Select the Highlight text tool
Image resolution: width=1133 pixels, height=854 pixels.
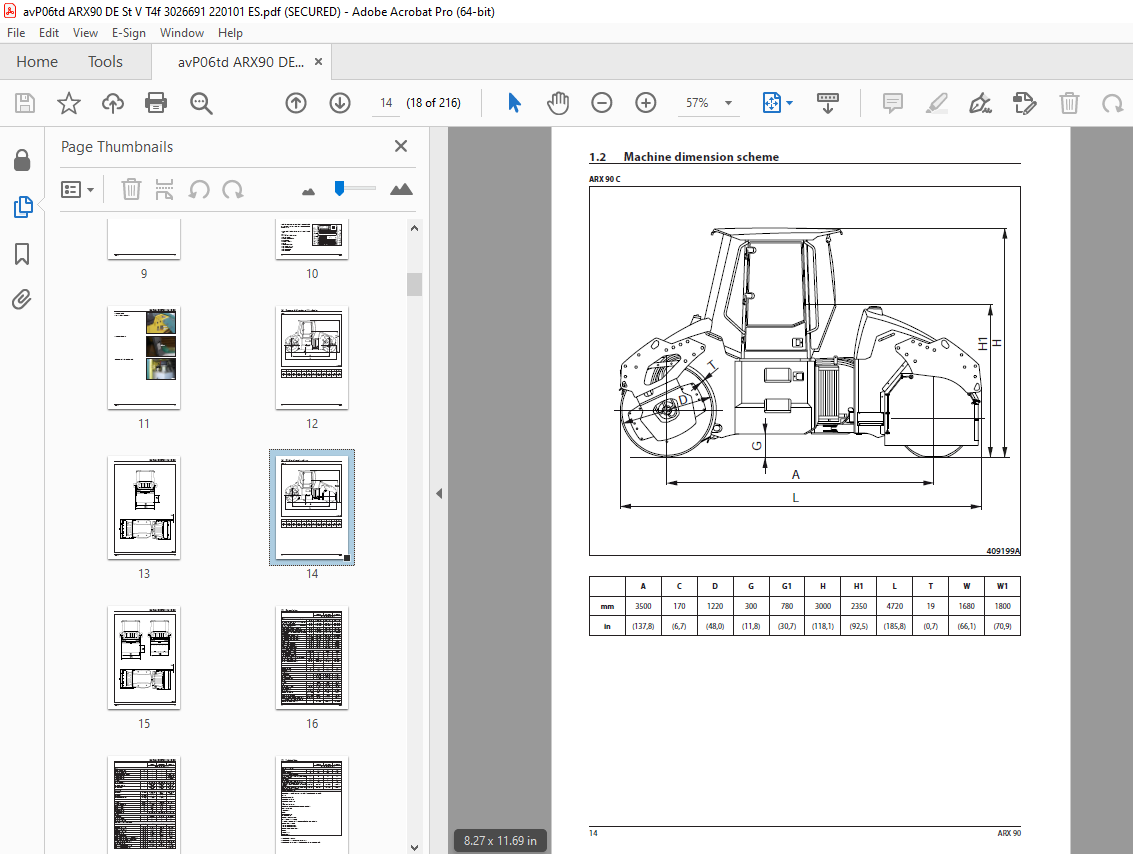pos(936,103)
